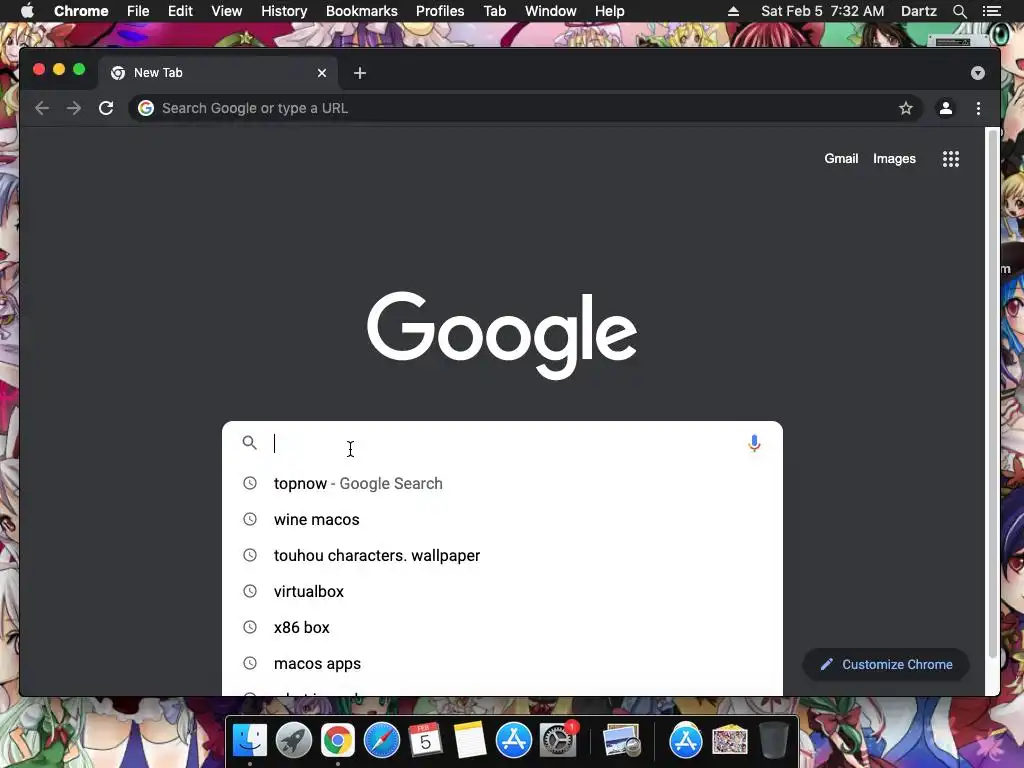Close the New Tab tab
The image size is (1024, 768).
tap(322, 73)
